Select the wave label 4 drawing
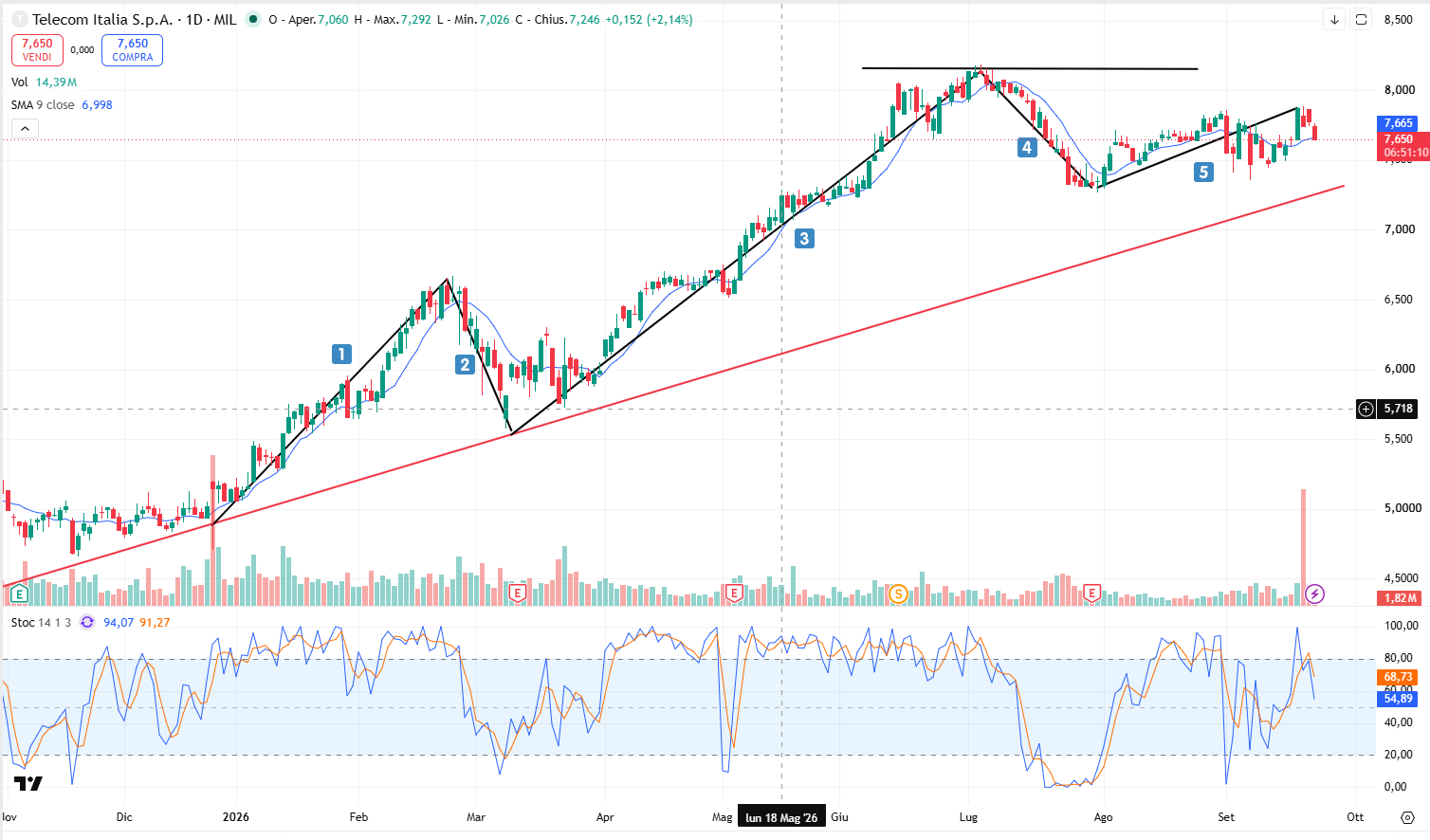1430x840 pixels. [x=1027, y=147]
